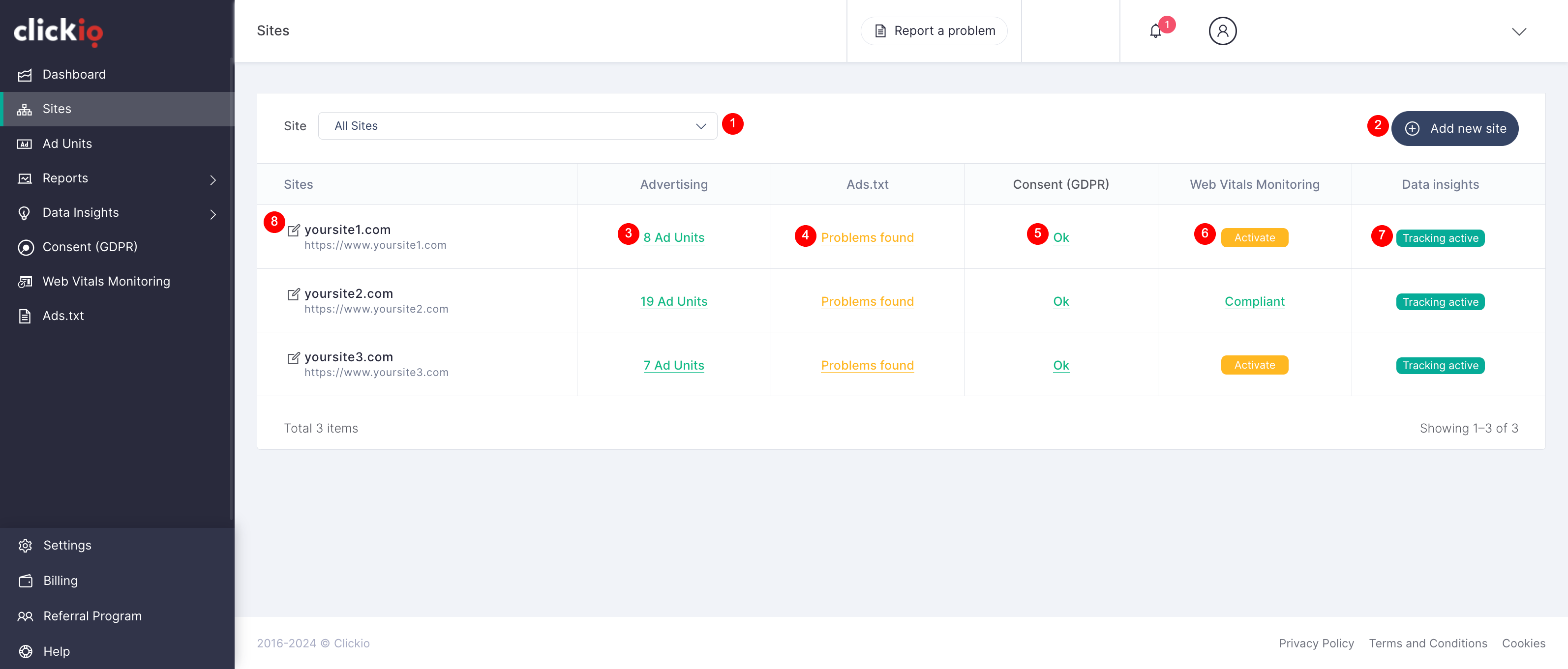
Task: Click the Data Insights lightbulb icon
Action: 25,213
